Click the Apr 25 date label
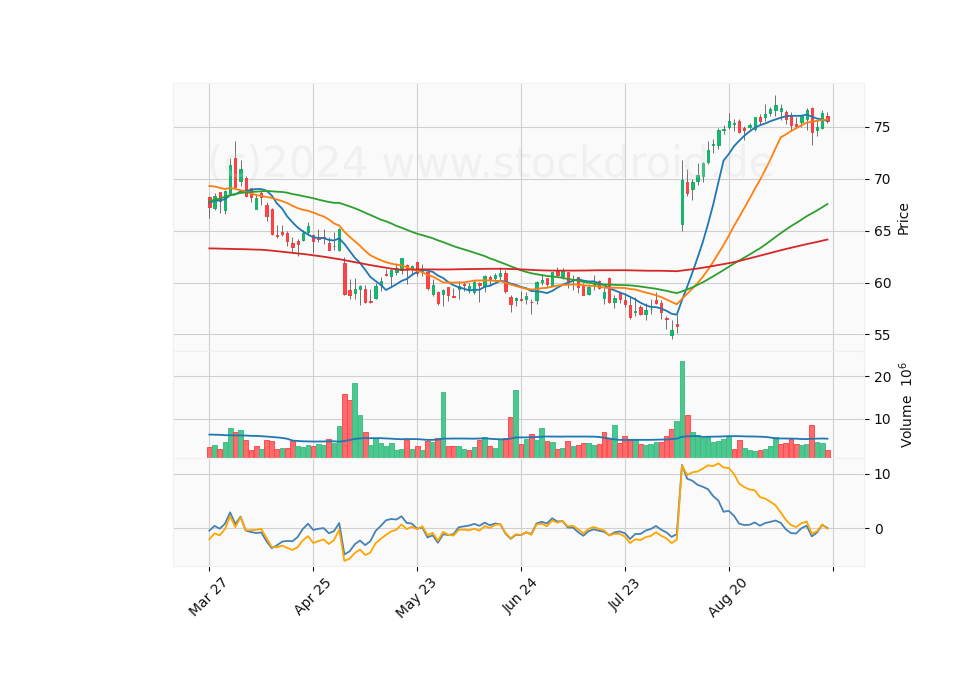 (x=312, y=596)
